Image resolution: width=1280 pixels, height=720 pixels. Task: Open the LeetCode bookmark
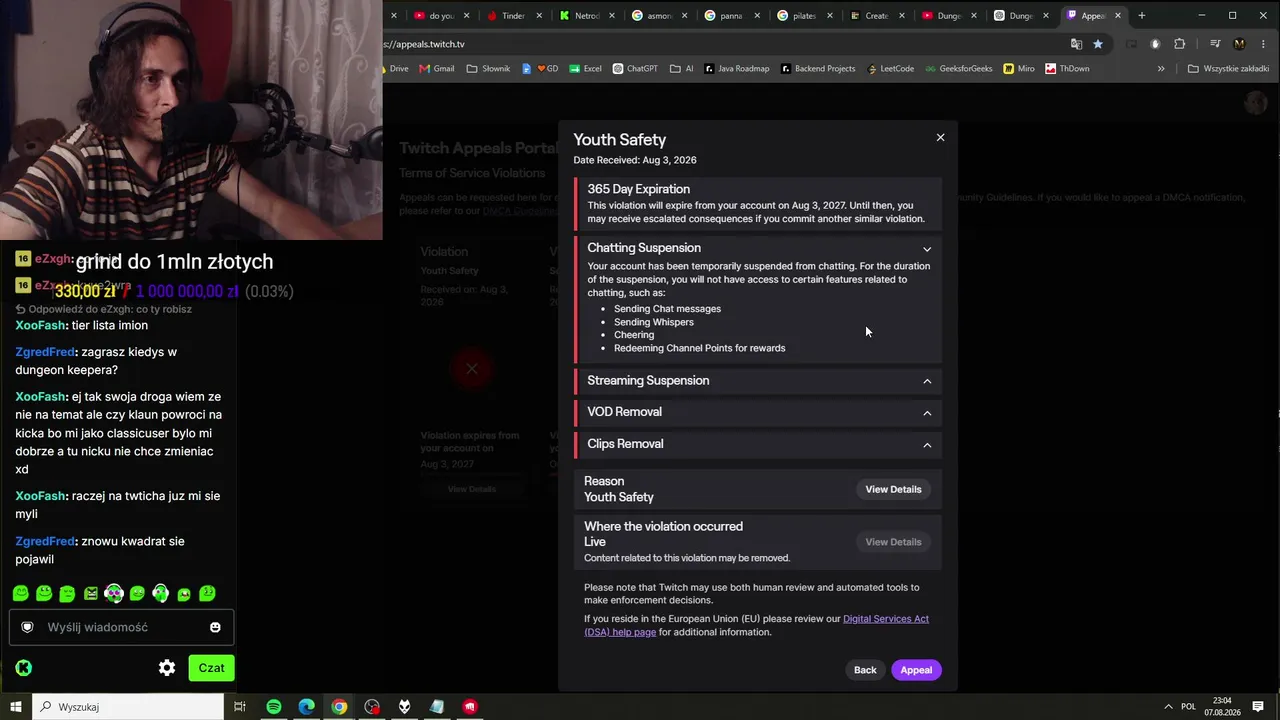[891, 69]
